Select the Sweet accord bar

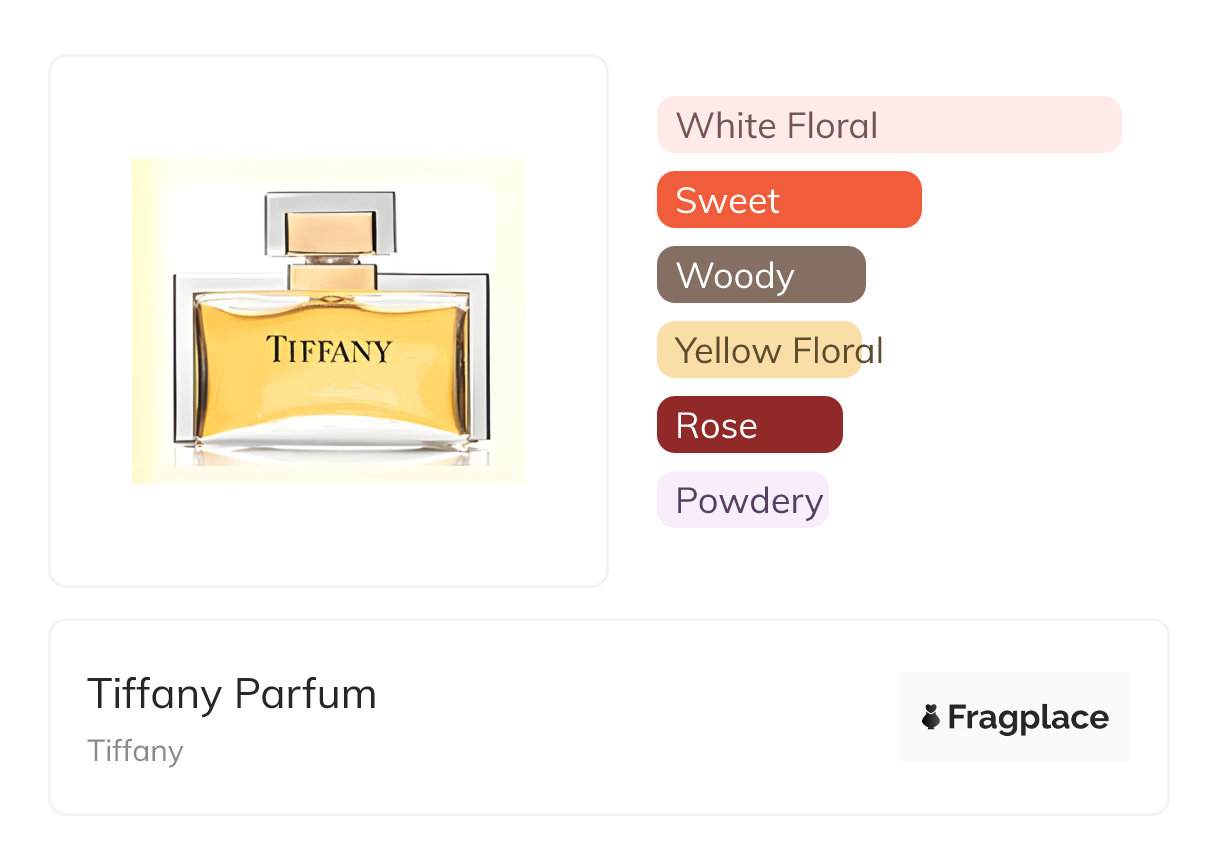pos(788,200)
